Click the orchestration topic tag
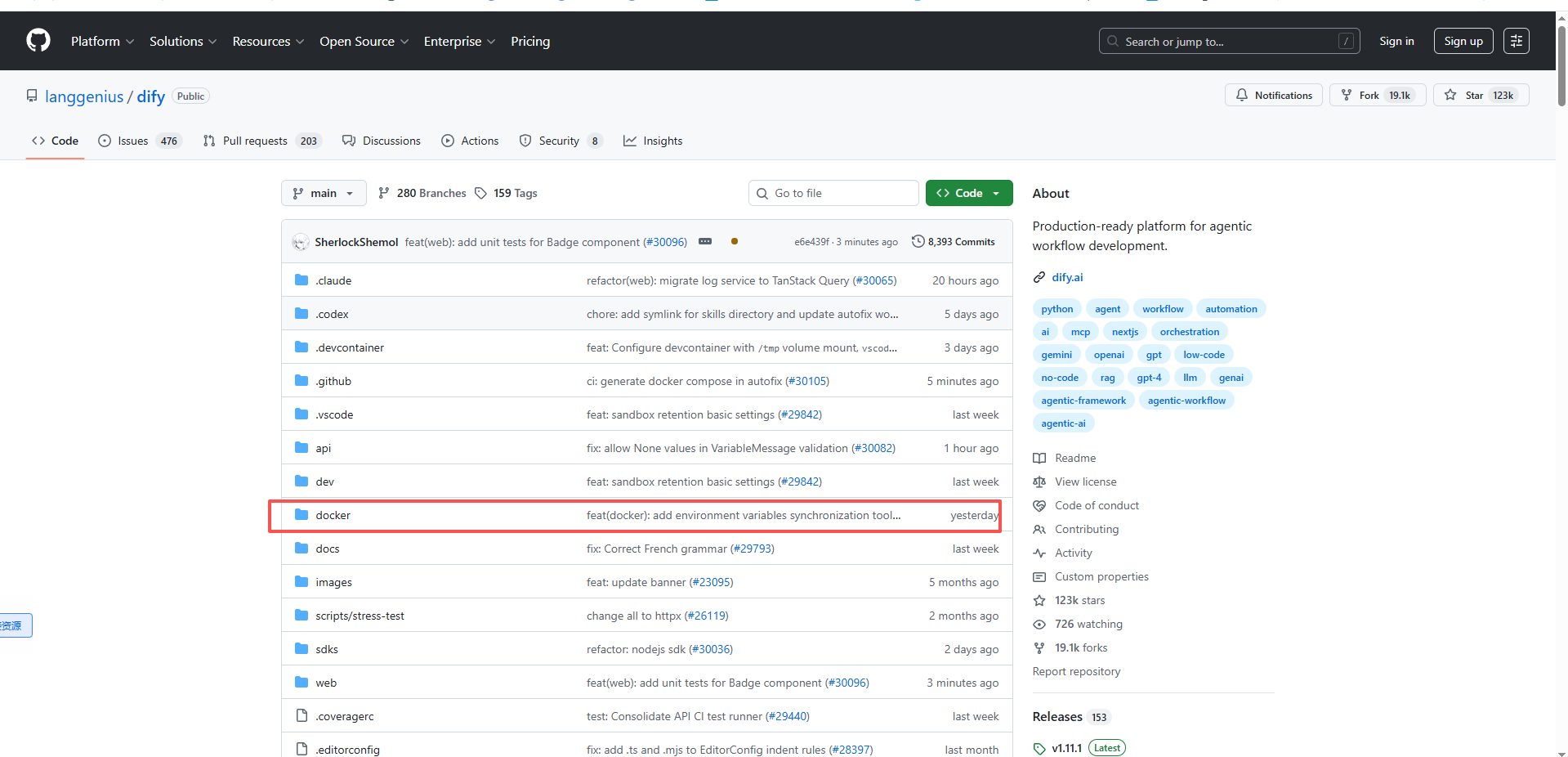This screenshot has height=757, width=1568. [x=1190, y=332]
